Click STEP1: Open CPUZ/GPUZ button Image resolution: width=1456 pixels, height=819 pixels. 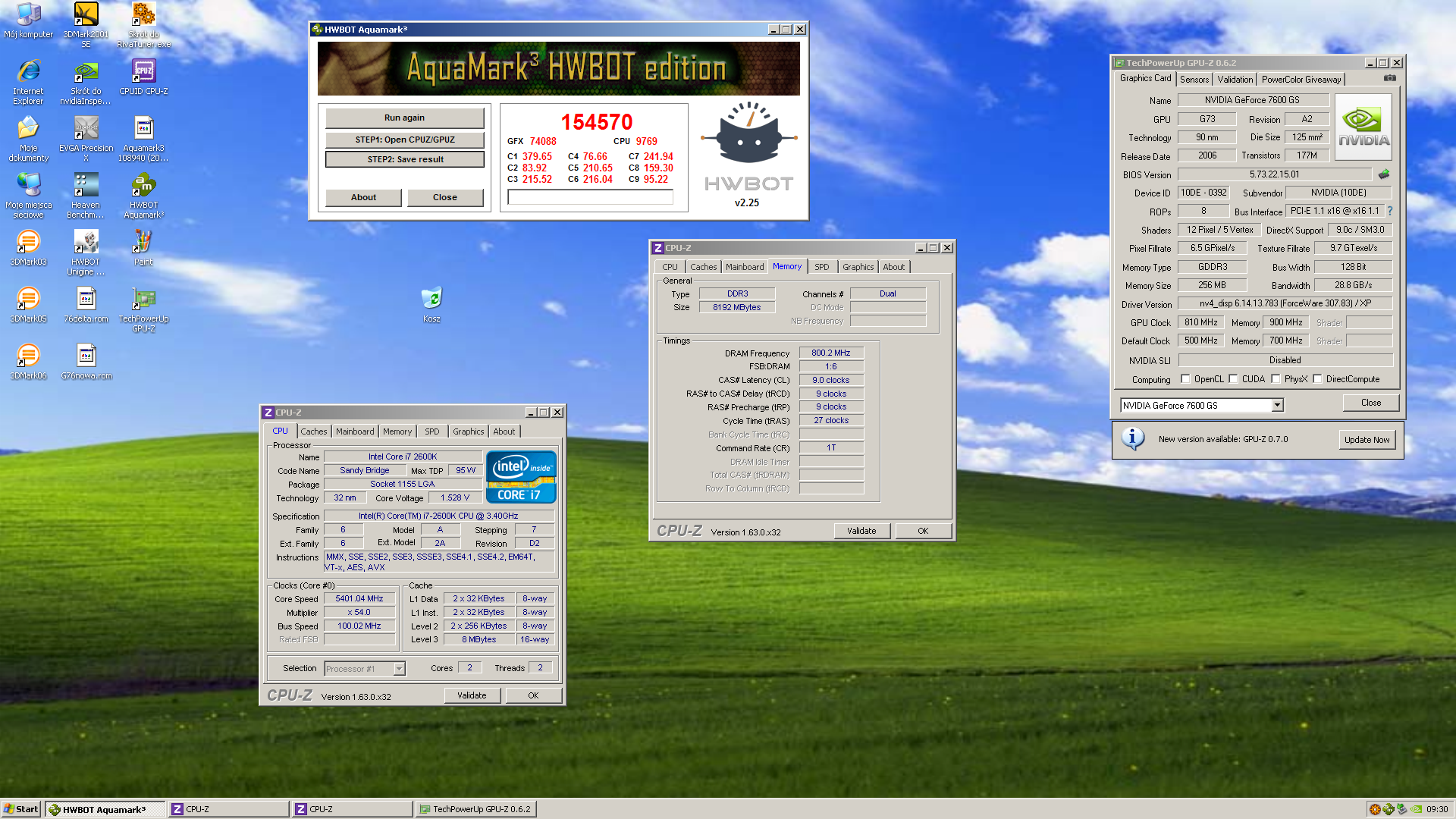point(404,140)
